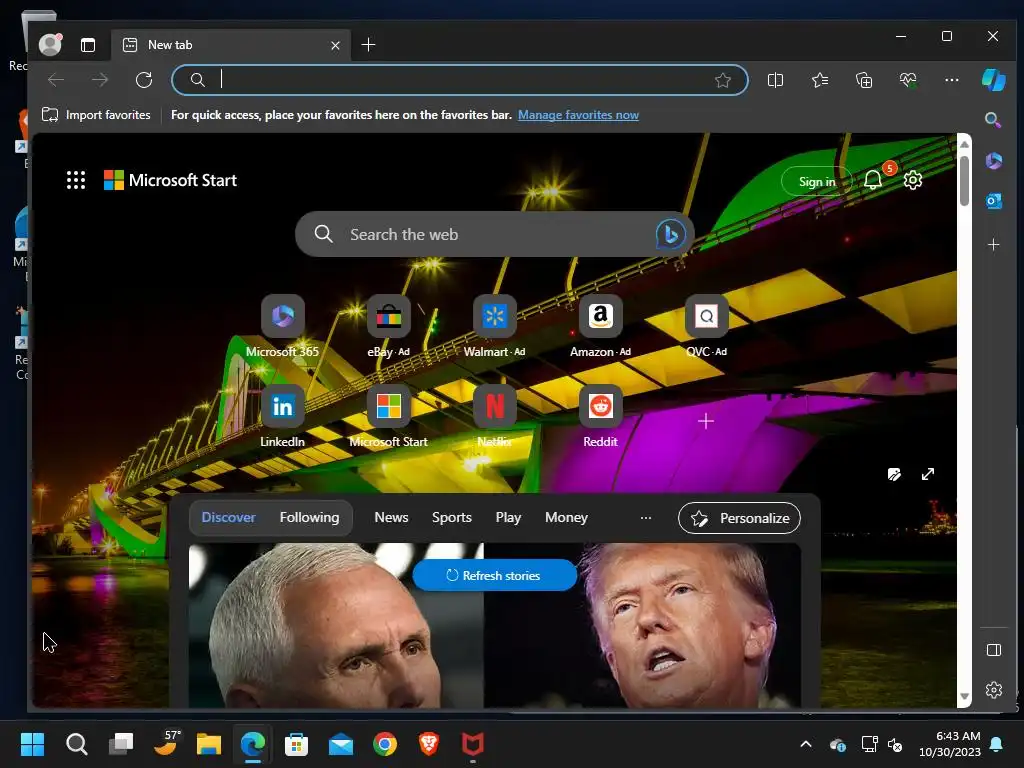1024x768 pixels.
Task: Open the Microsoft Start quick link
Action: click(x=389, y=416)
